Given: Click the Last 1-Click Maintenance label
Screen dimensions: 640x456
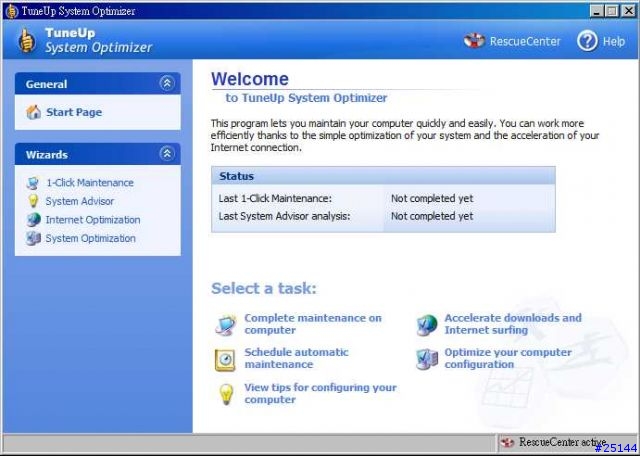Looking at the screenshot, I should 275,199.
